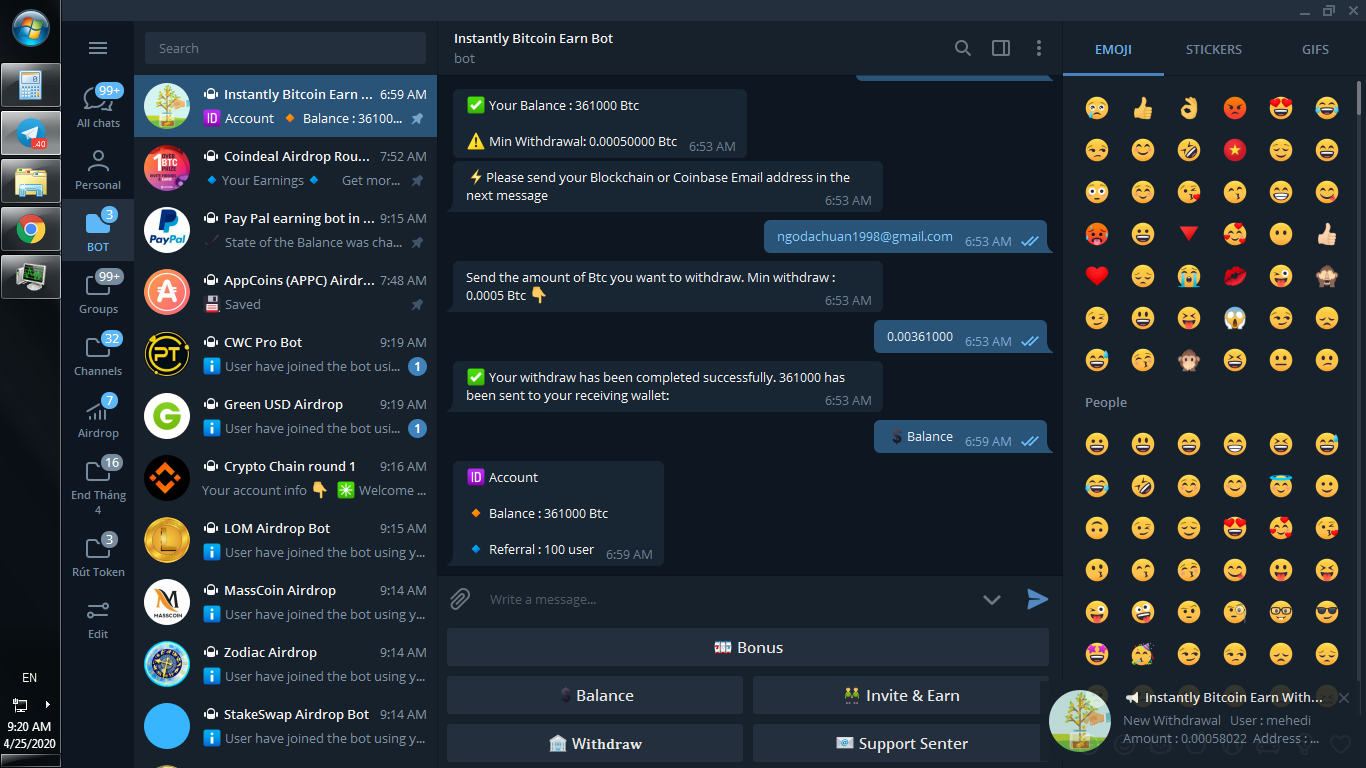Insert the monkey face emoji

point(1189,360)
